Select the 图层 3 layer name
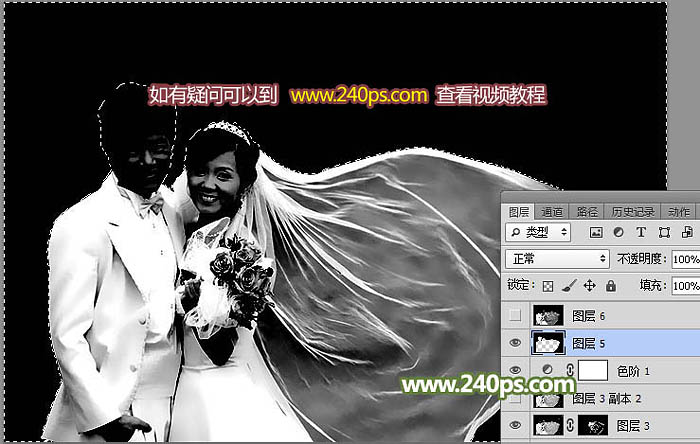This screenshot has width=700, height=444. tap(633, 426)
